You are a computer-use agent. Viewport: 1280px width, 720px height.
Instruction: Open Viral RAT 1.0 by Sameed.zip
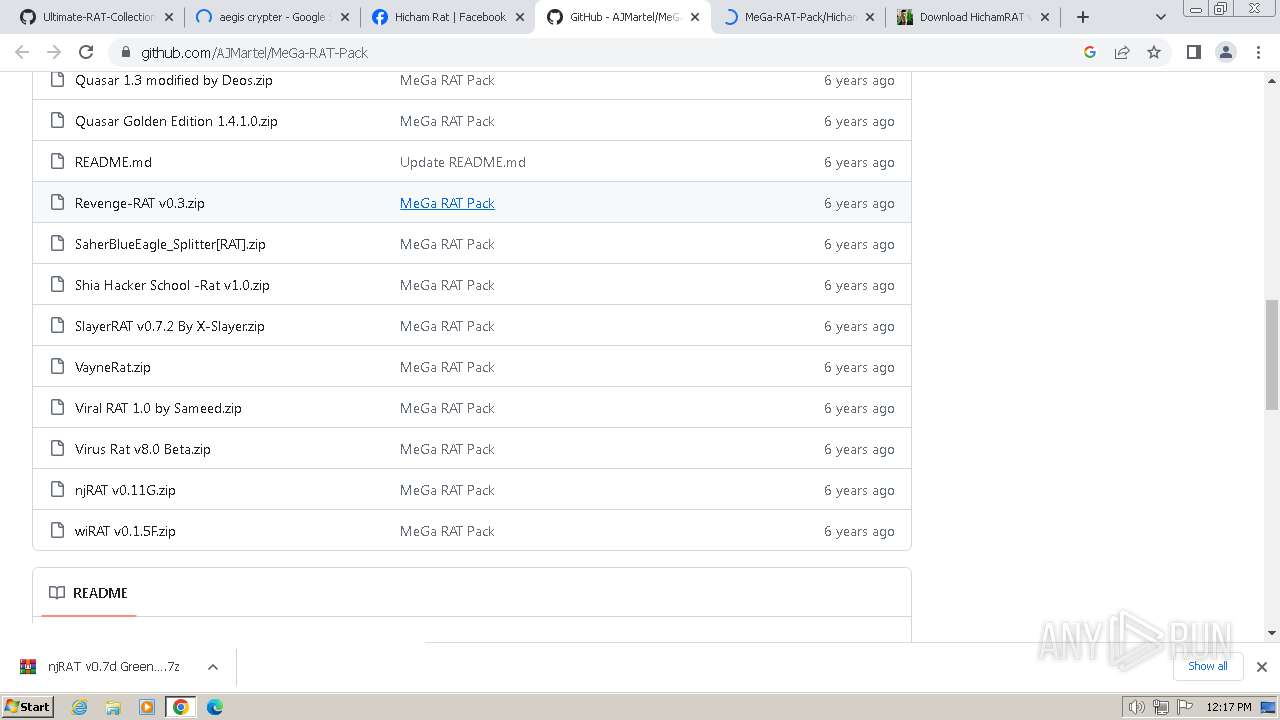pos(158,408)
